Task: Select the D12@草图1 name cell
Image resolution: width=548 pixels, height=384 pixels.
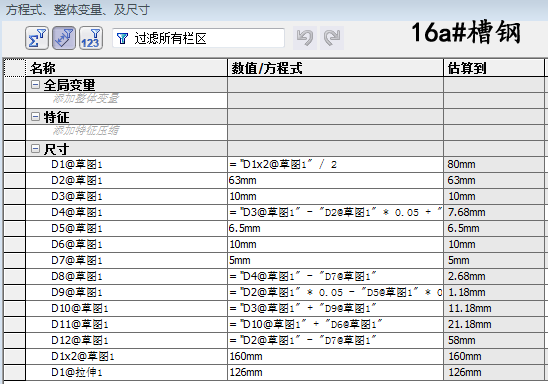Action: click(x=127, y=341)
